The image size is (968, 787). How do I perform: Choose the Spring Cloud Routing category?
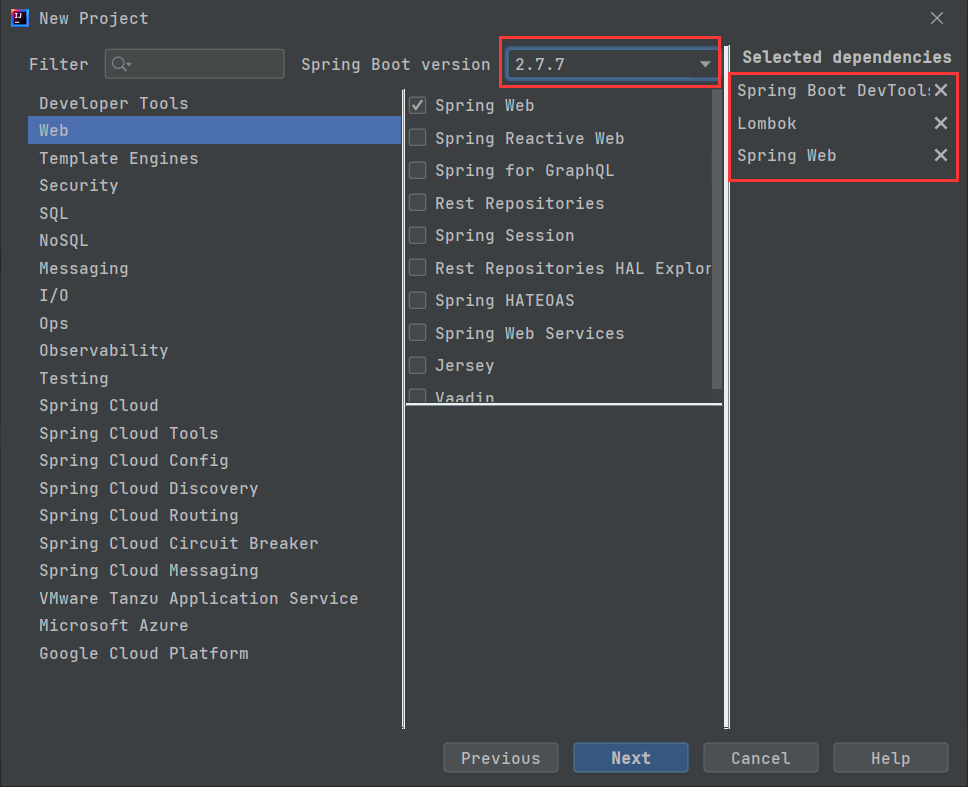pos(138,515)
